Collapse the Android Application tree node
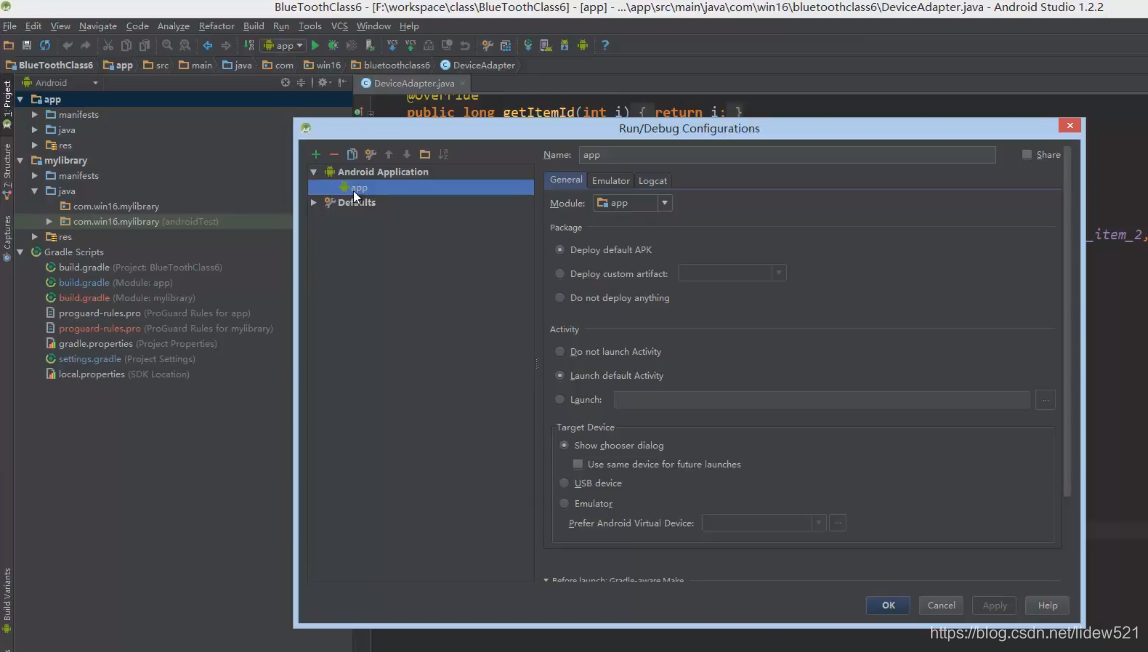Image resolution: width=1148 pixels, height=652 pixels. coord(313,172)
